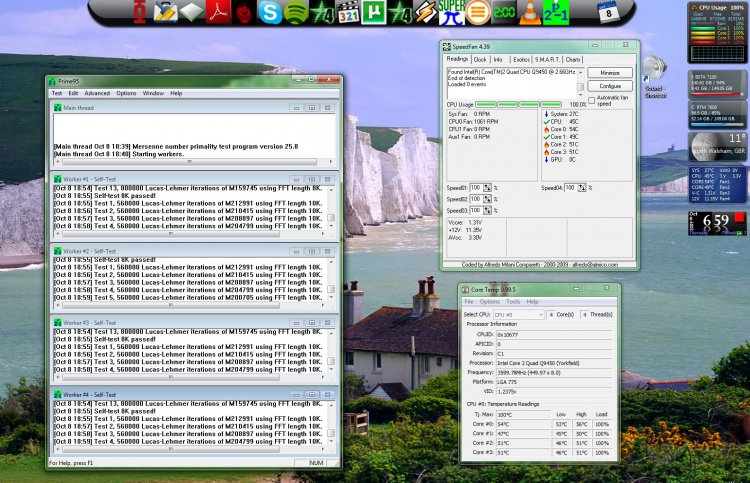Open the Sound shortcut desktop icon
Screen dimensions: 750x483
tap(655, 77)
